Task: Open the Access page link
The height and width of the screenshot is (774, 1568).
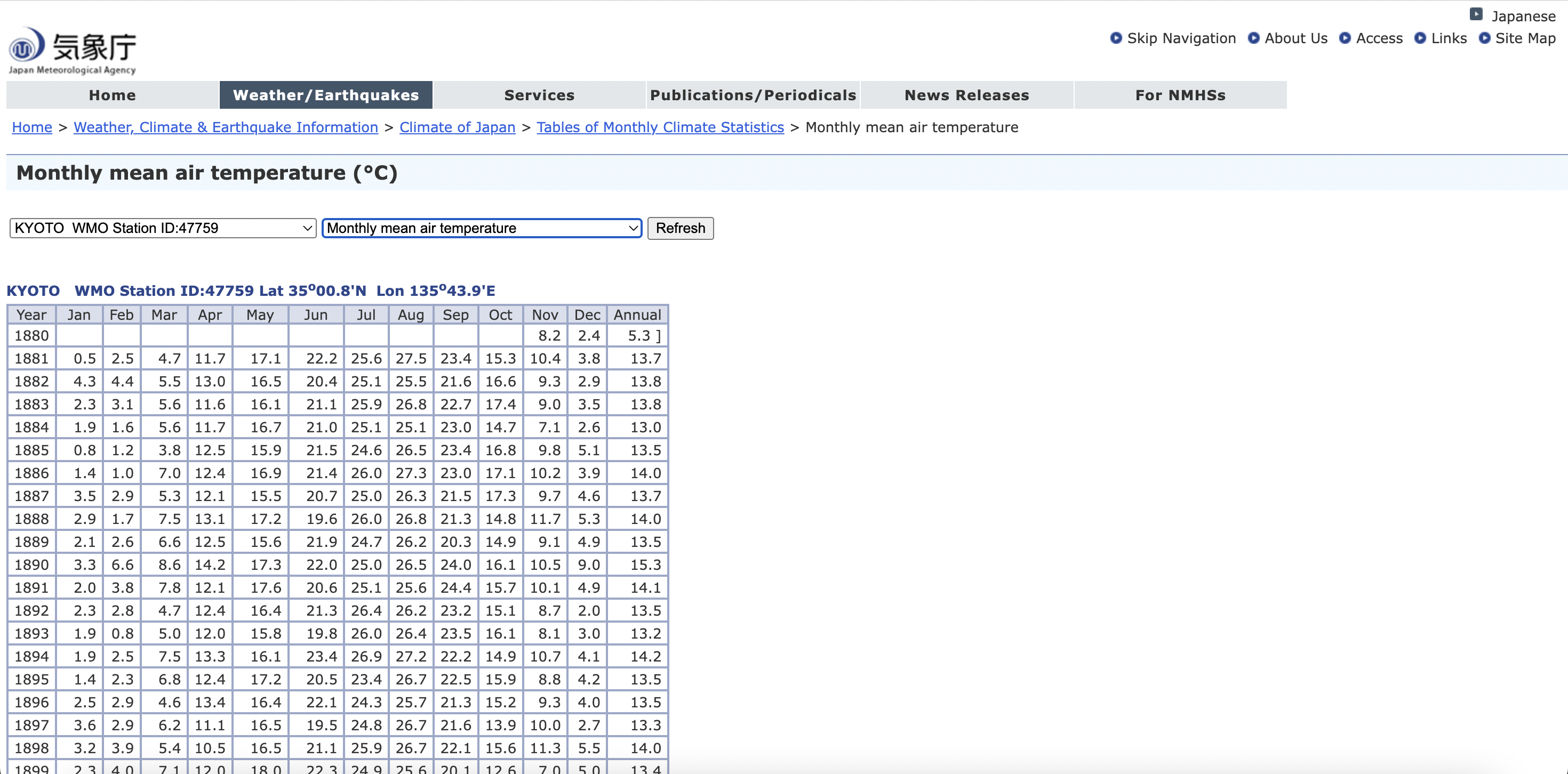Action: pyautogui.click(x=1379, y=38)
